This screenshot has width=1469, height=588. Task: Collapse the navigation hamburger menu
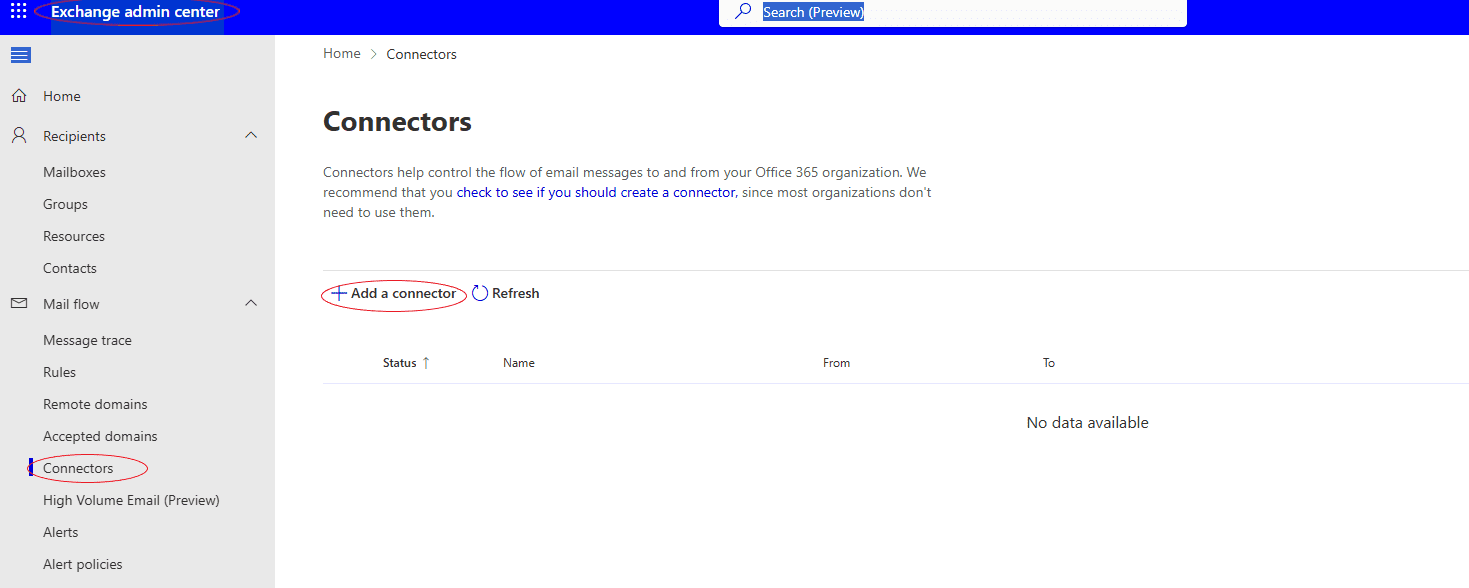20,55
